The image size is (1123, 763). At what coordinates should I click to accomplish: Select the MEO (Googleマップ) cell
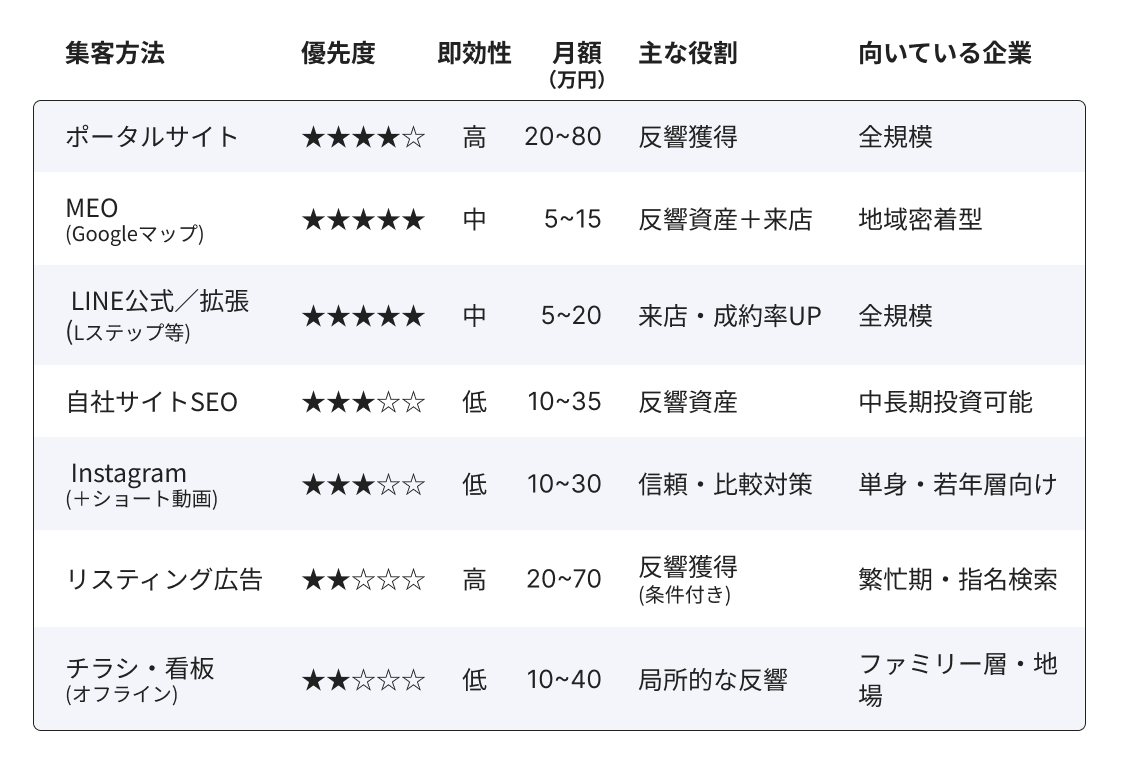click(x=134, y=220)
